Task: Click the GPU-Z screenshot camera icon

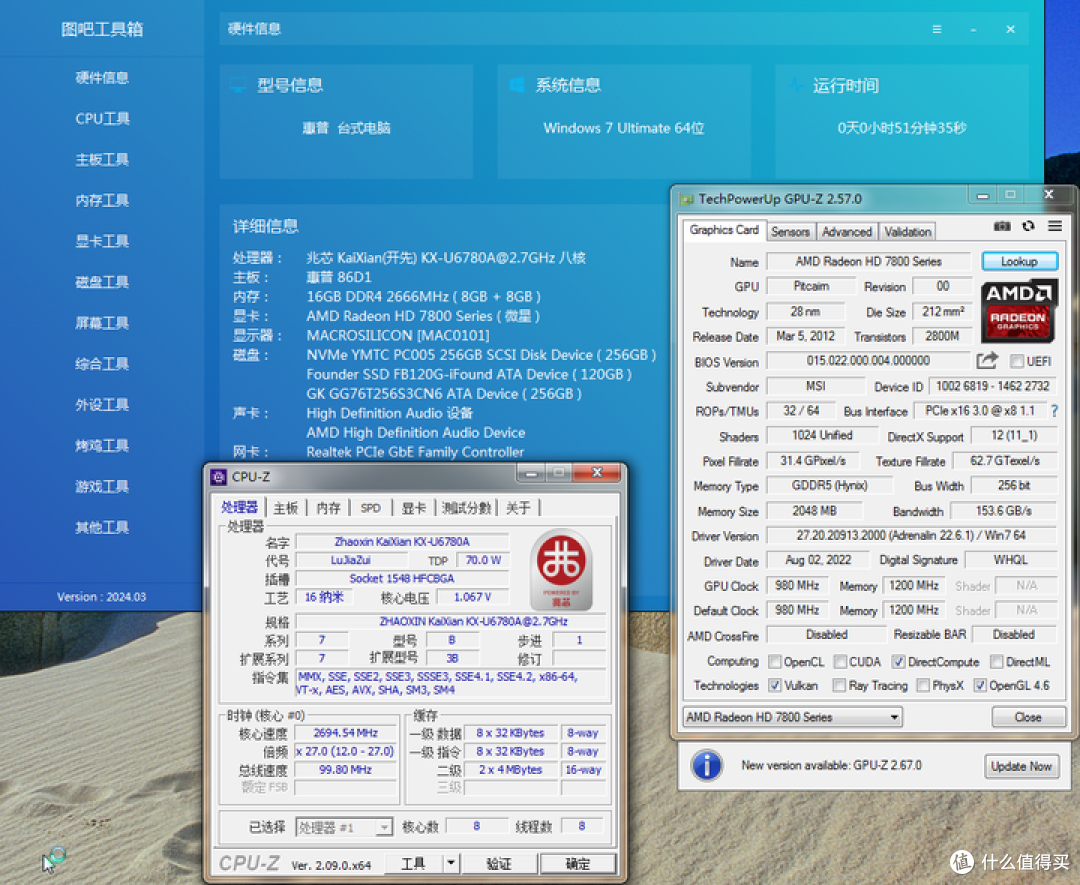Action: (1001, 227)
